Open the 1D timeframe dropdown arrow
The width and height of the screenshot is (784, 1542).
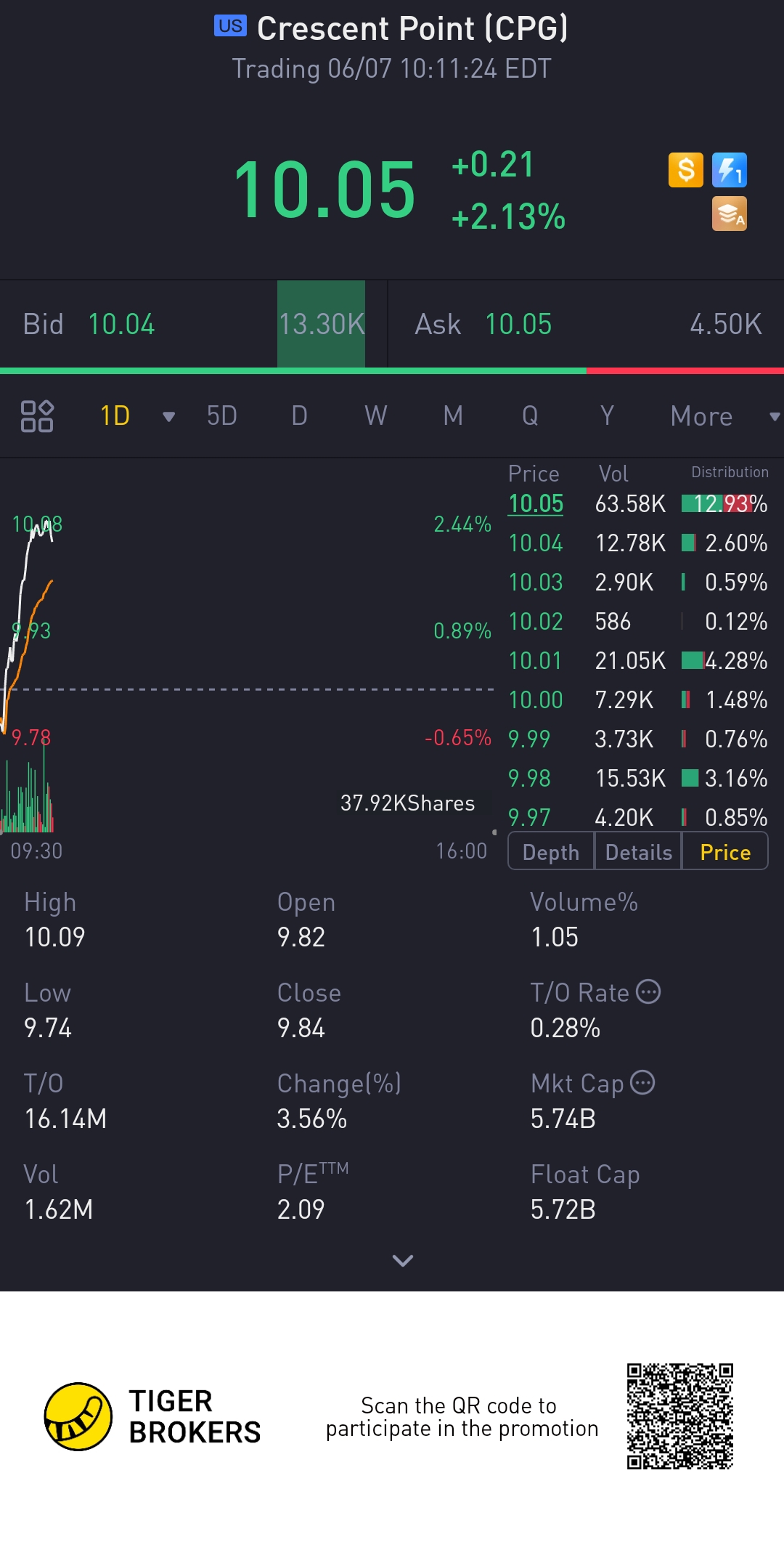pos(168,416)
